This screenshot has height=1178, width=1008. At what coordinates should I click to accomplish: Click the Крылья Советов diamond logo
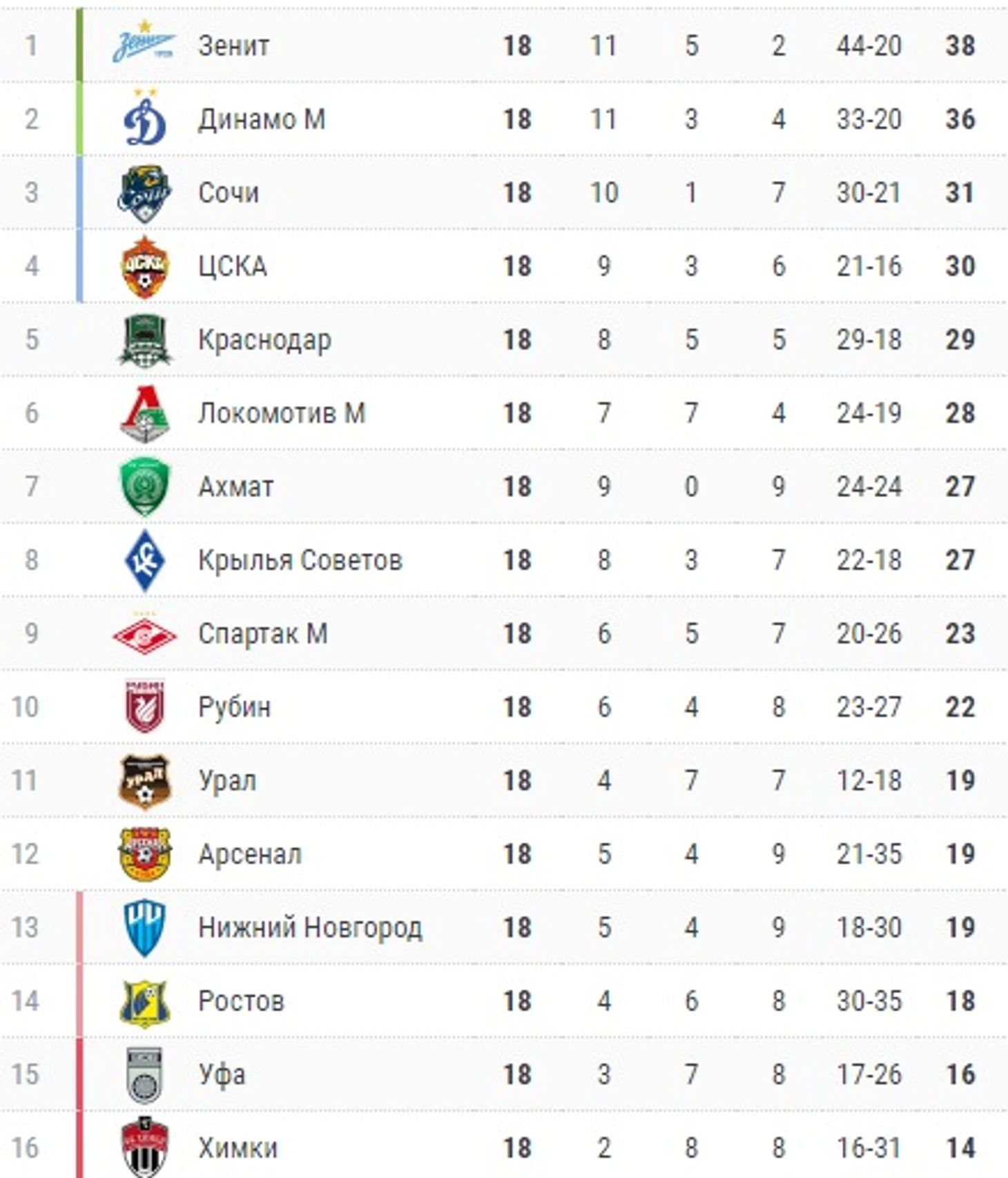[144, 560]
